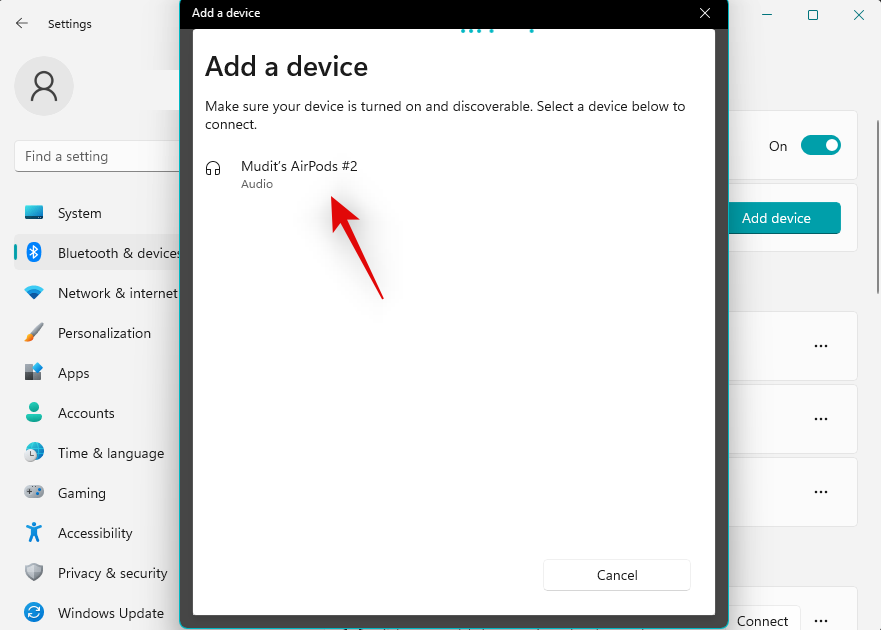Click the Time & language globe clock icon
The image size is (881, 630).
pyautogui.click(x=34, y=452)
